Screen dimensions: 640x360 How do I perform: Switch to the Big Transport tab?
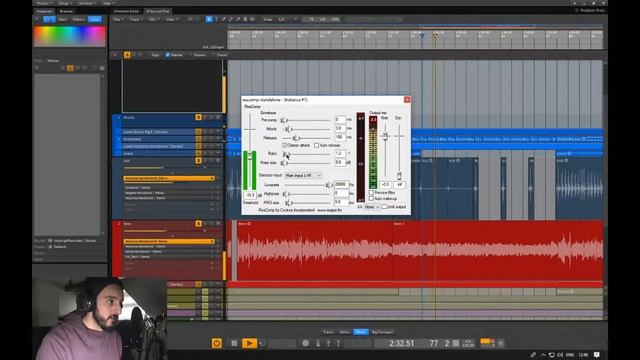click(x=382, y=332)
